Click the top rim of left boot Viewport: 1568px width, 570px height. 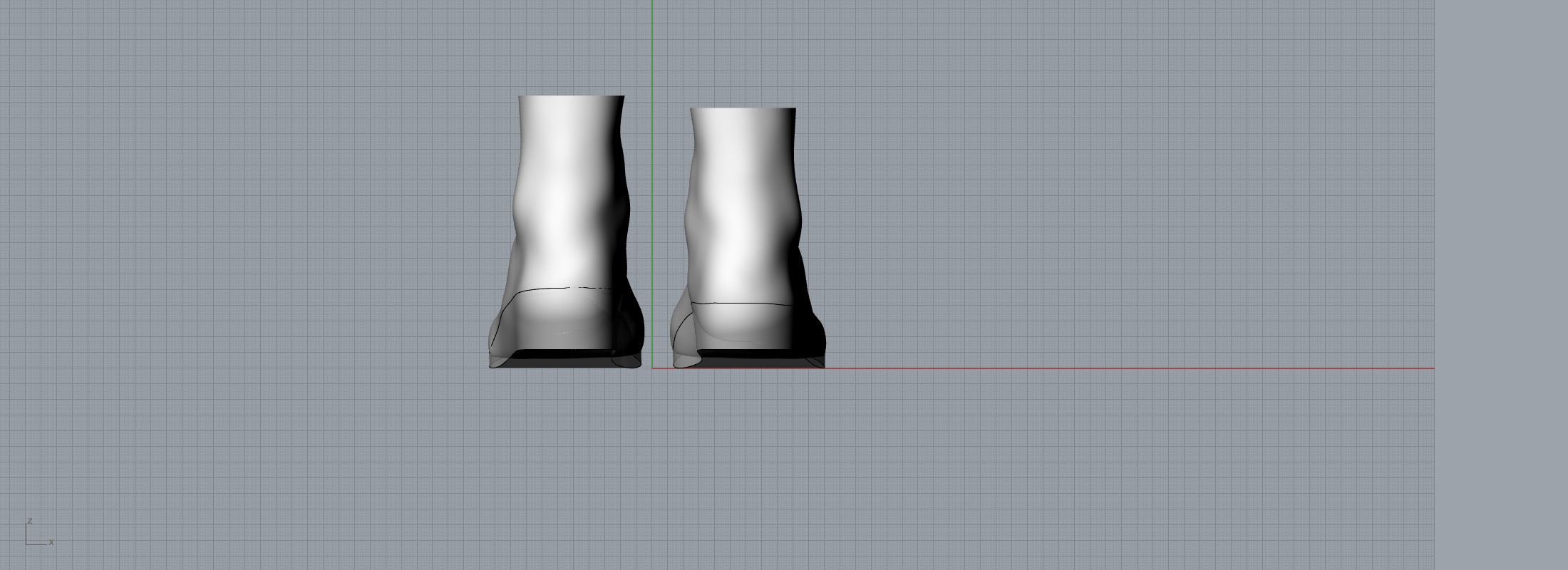tap(571, 96)
